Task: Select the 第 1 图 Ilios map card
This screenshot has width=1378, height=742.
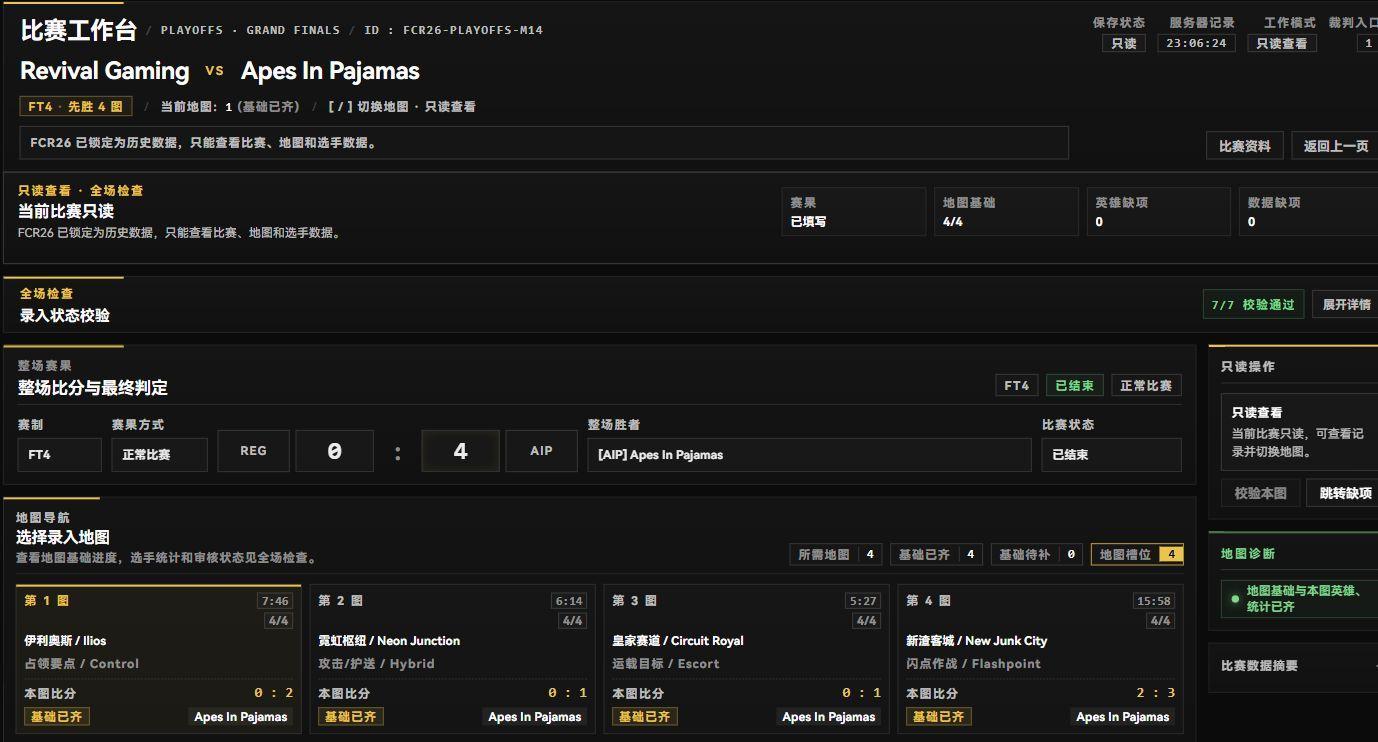Action: click(x=158, y=658)
